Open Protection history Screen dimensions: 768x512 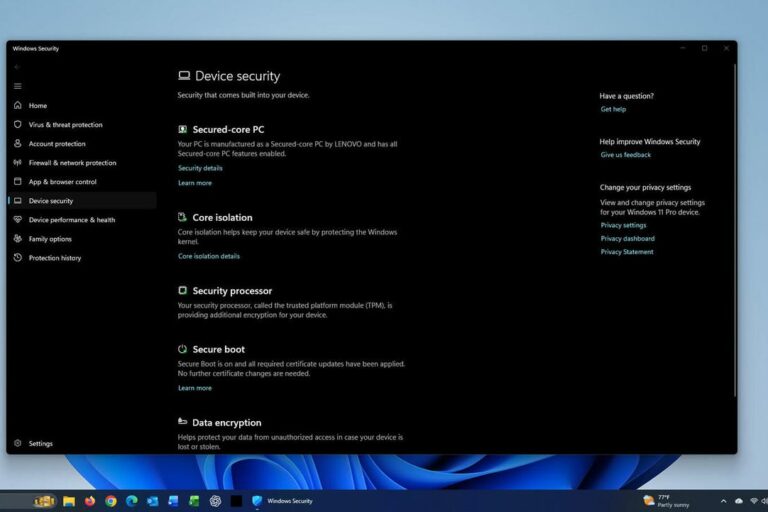click(55, 258)
